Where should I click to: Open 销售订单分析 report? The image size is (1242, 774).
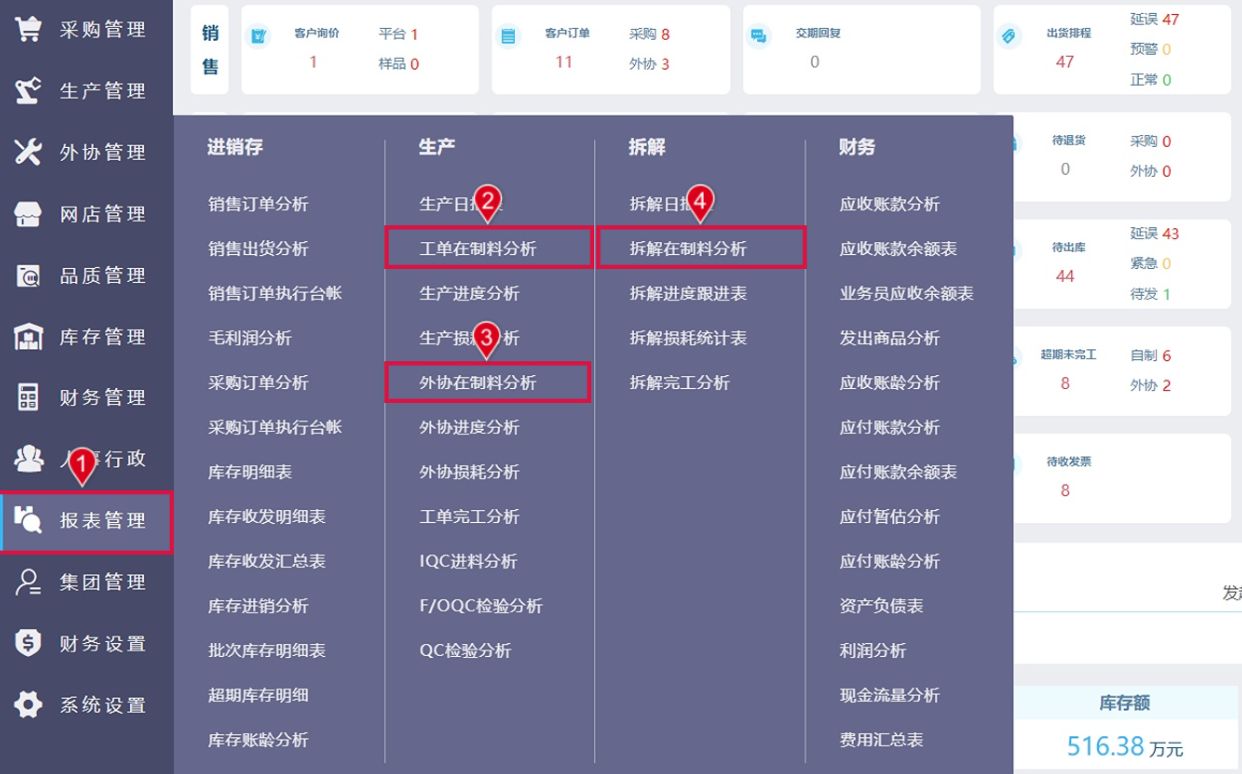[258, 204]
